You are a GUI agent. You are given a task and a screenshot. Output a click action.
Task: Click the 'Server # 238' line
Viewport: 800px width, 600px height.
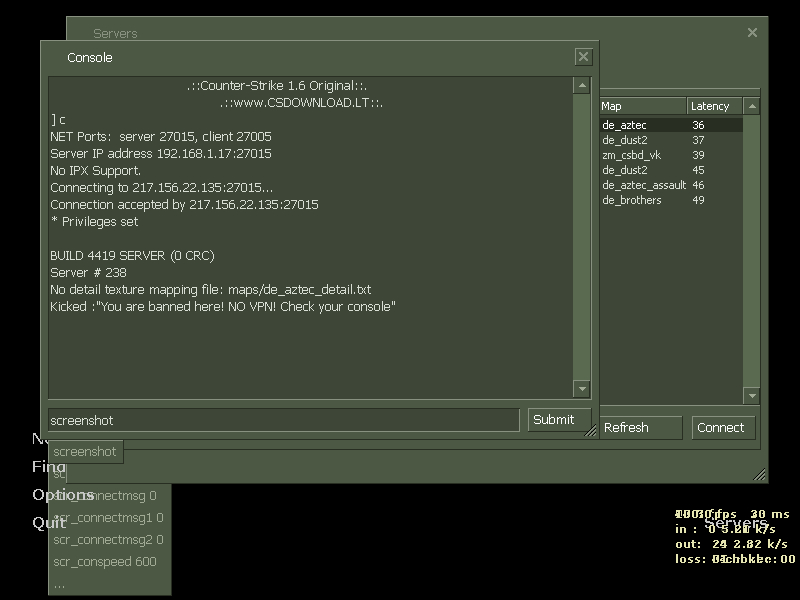(88, 272)
